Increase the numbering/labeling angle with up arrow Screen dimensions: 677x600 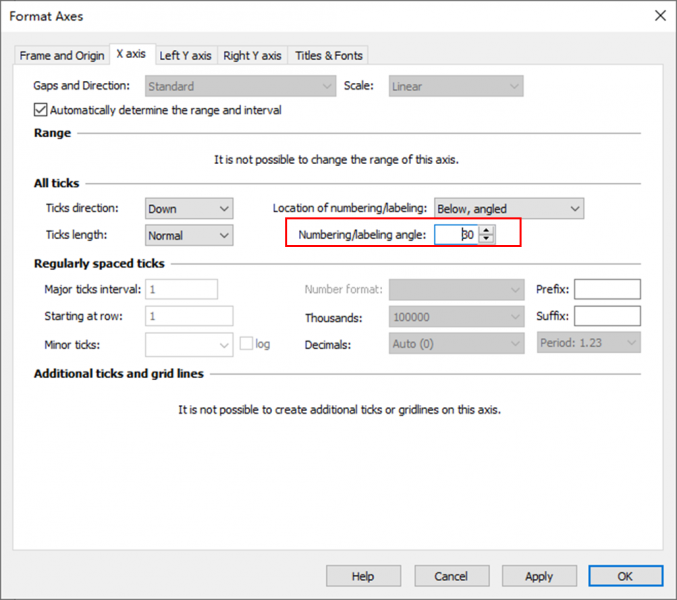(486, 230)
